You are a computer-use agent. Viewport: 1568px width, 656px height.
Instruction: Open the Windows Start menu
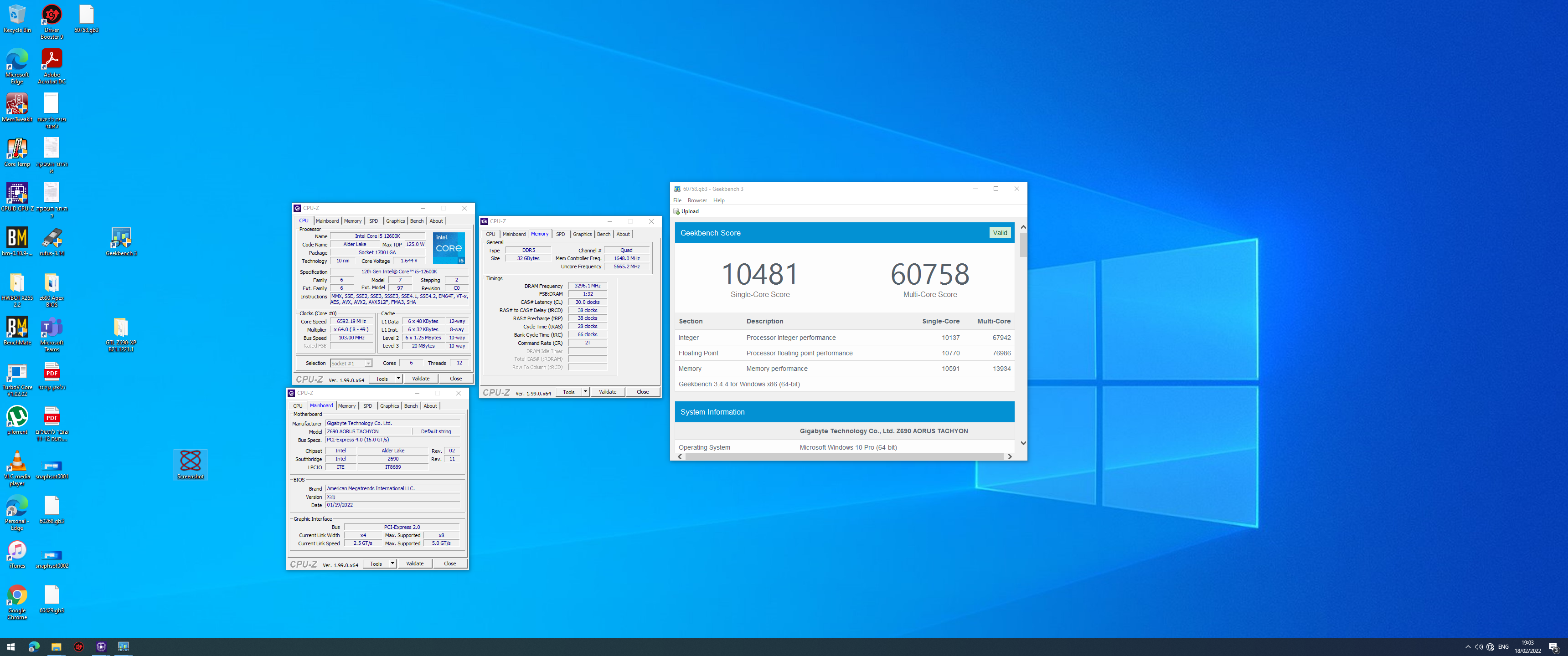click(x=11, y=647)
